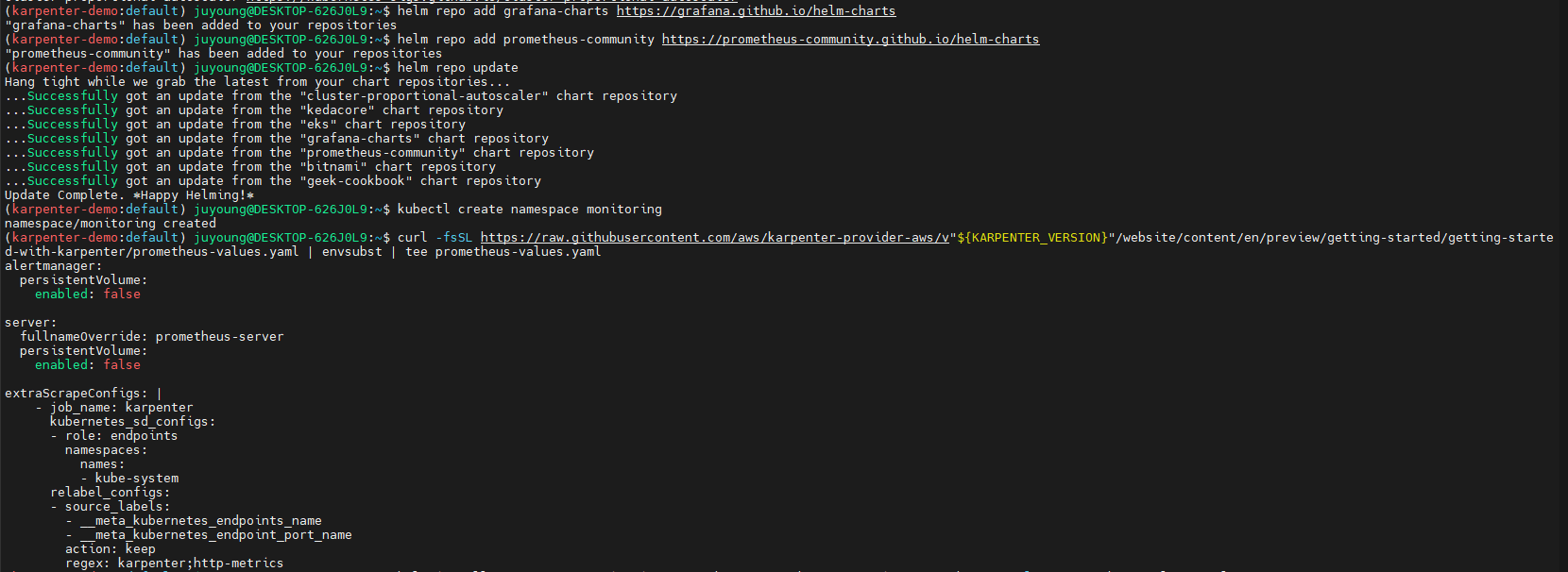Click the 'source_labels:' key
1568x572 pixels.
click(117, 507)
